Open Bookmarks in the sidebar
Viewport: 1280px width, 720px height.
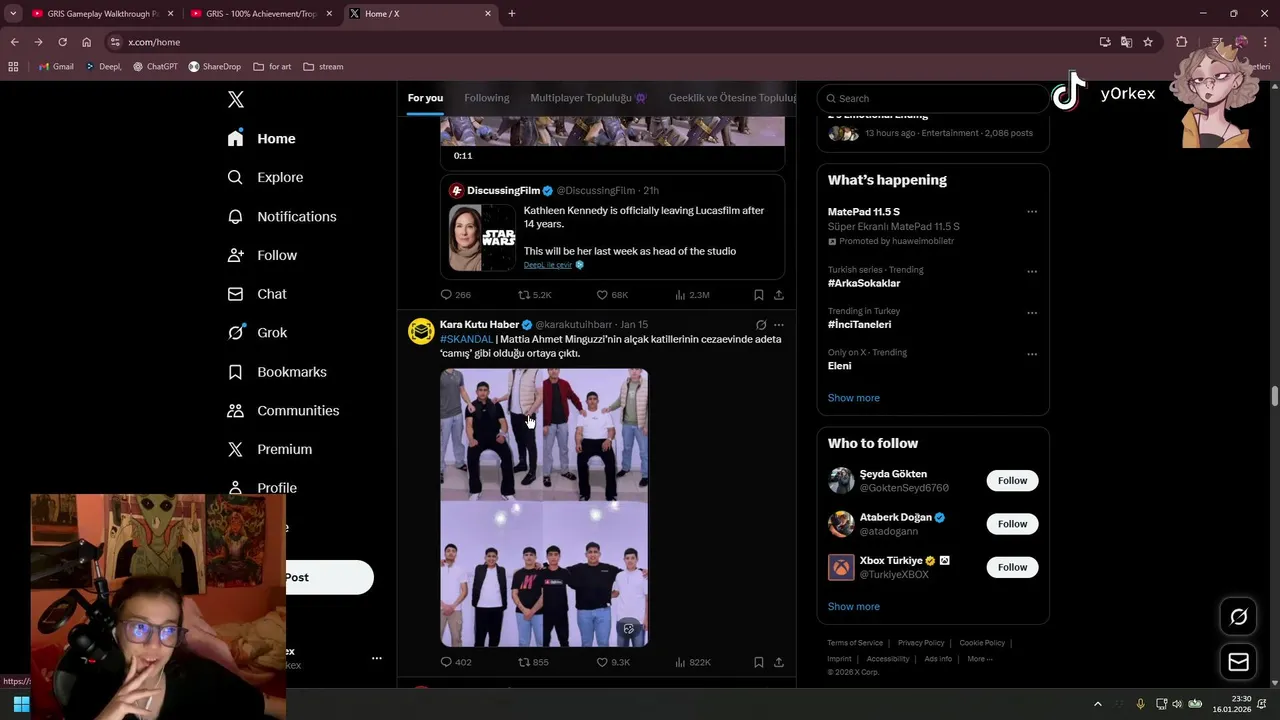(277, 372)
